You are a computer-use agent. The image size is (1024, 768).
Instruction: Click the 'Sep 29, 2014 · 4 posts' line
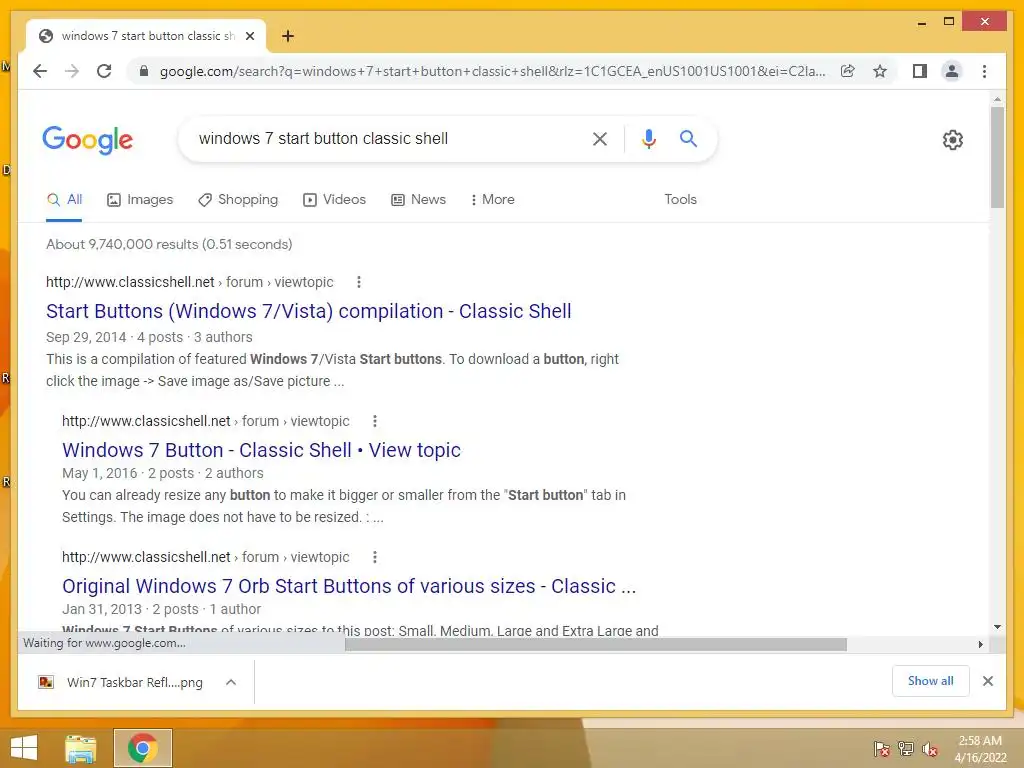tap(149, 337)
